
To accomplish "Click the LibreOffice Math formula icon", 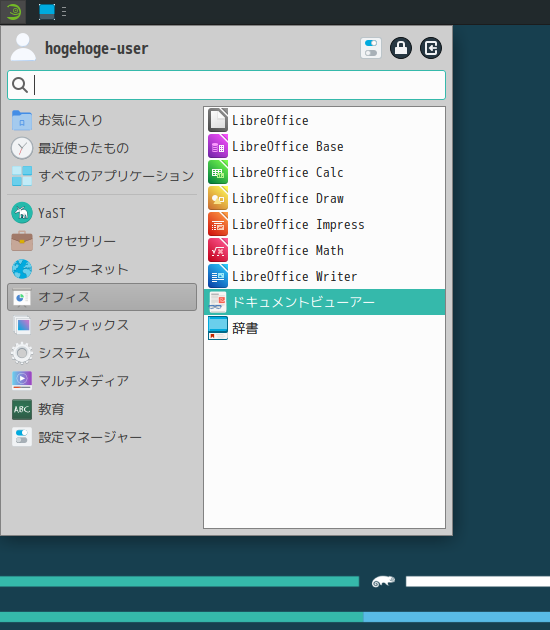I will (218, 250).
